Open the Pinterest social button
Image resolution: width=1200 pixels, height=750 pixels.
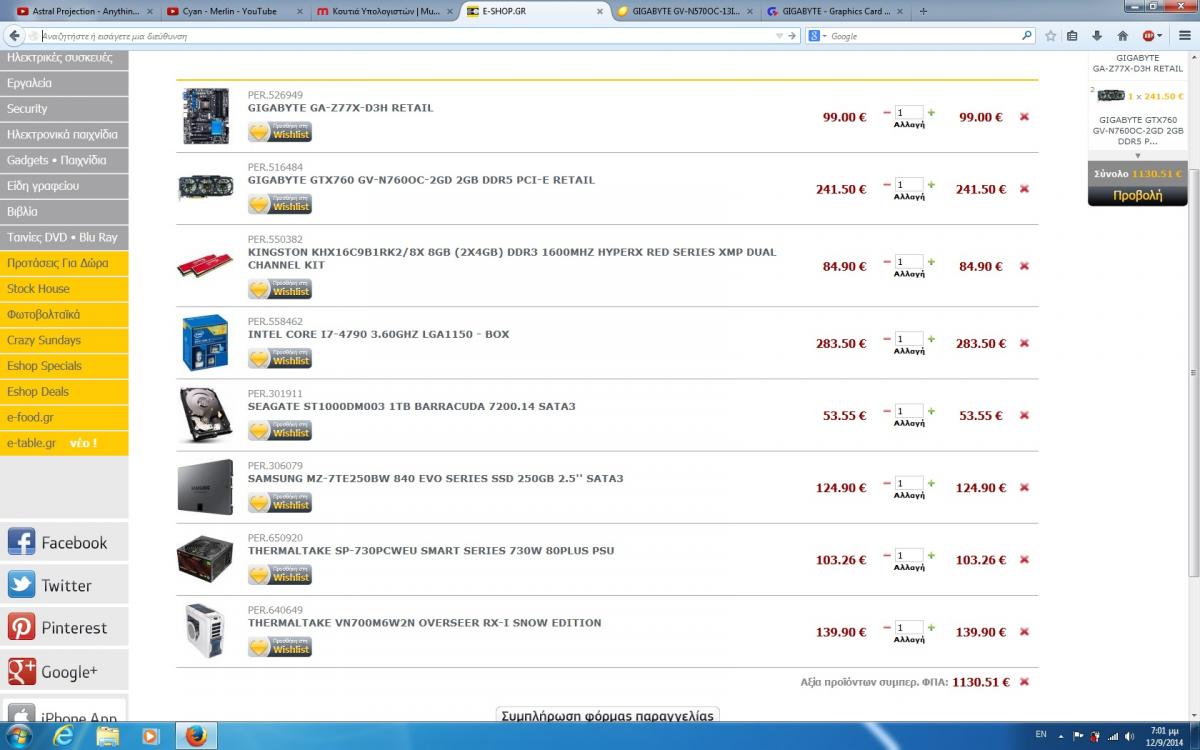coord(64,627)
